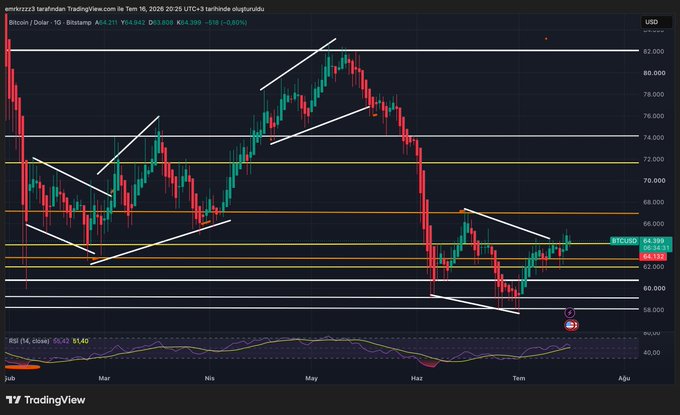
Task: Click the RSI axis 40,00 label
Action: tap(652, 353)
